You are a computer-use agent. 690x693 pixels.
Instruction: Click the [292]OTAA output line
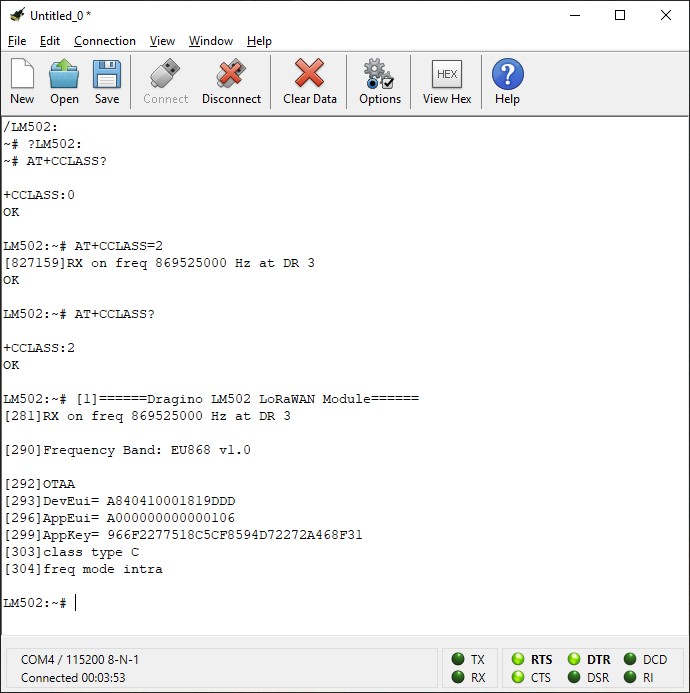click(40, 484)
